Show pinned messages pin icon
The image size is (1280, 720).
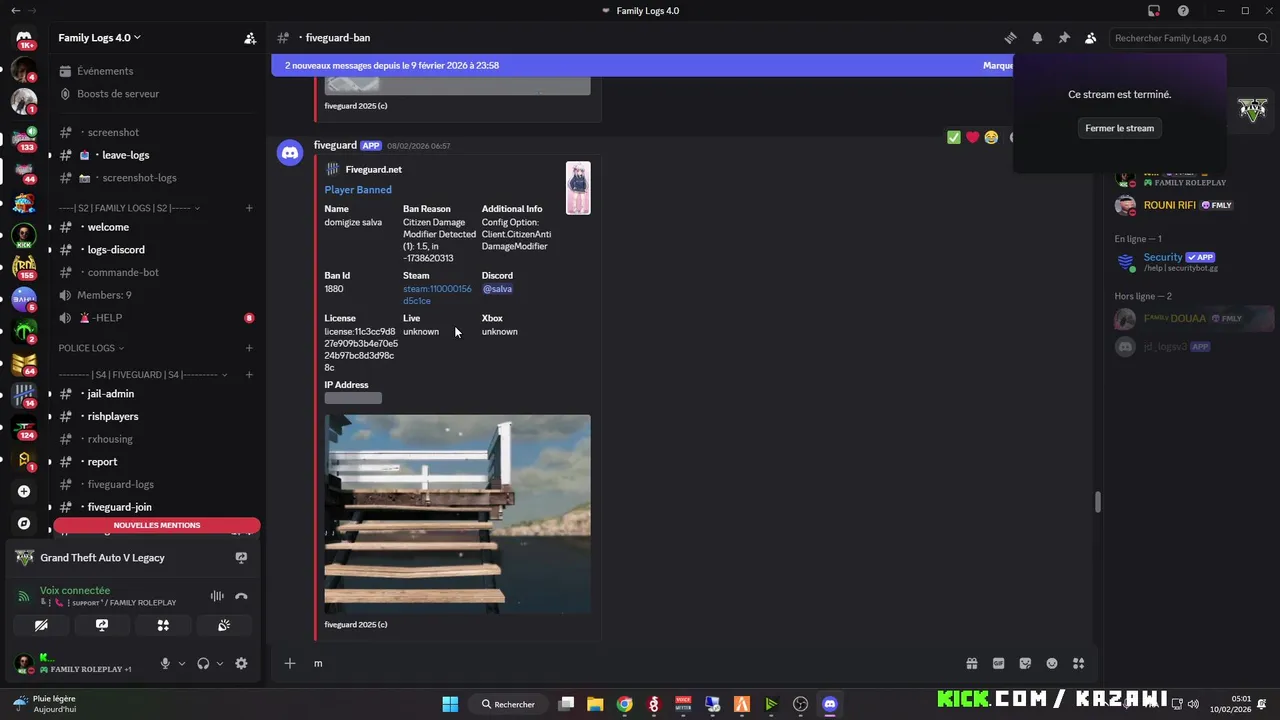1064,38
